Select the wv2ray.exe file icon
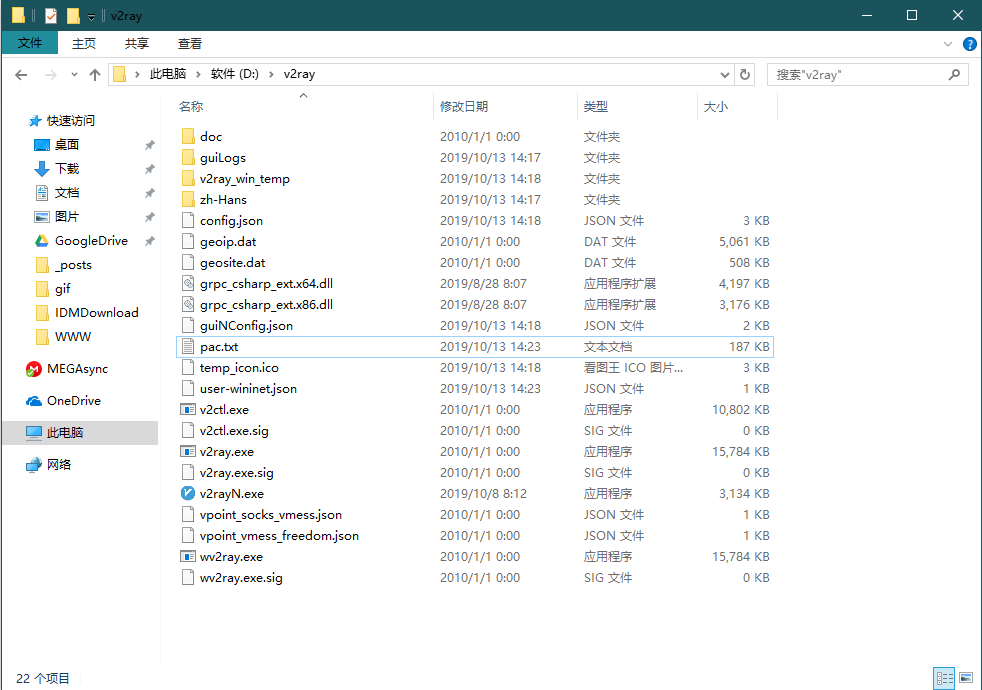The image size is (982, 690). click(187, 557)
